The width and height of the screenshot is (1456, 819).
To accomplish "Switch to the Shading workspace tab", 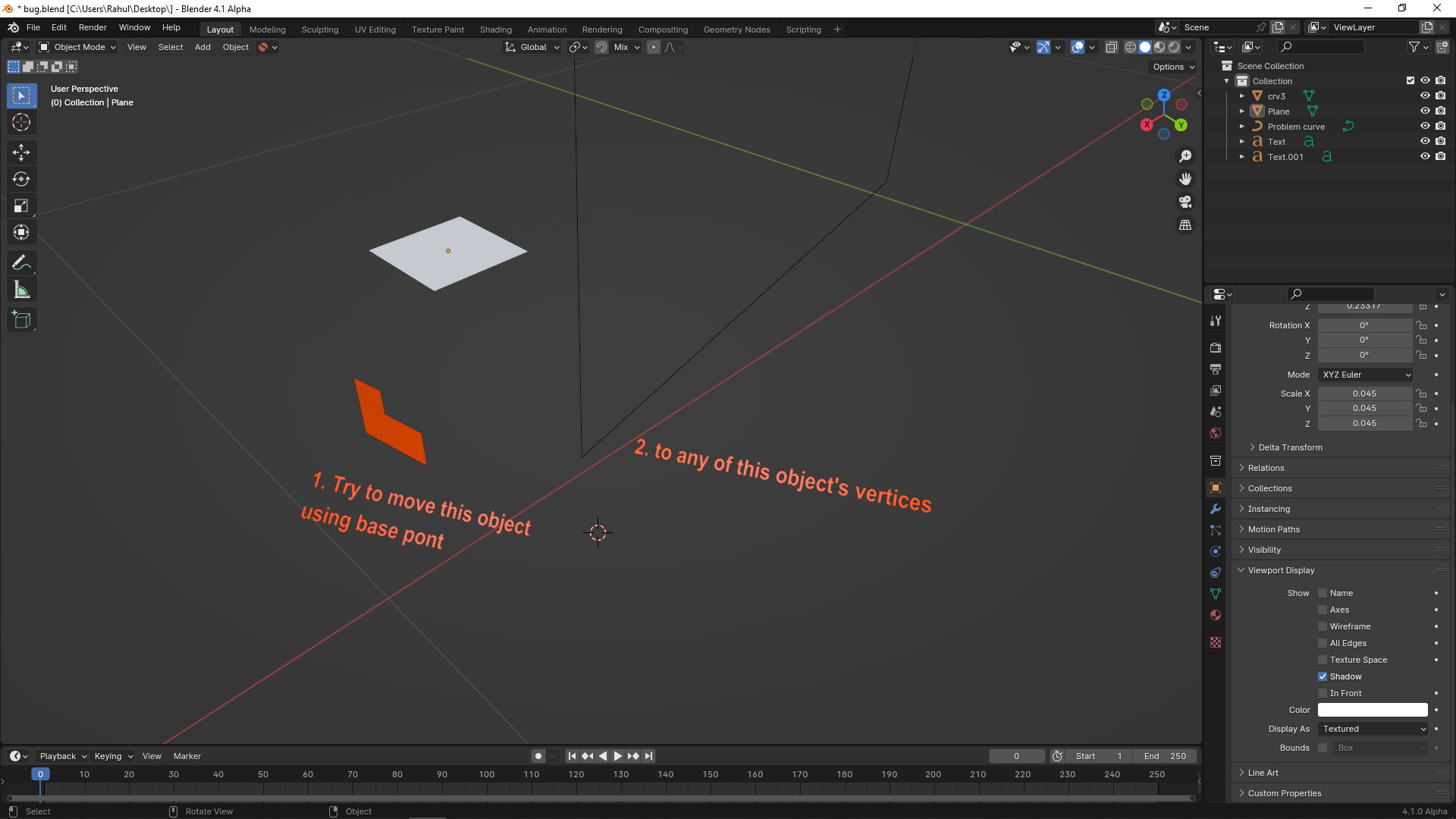I will coord(495,30).
